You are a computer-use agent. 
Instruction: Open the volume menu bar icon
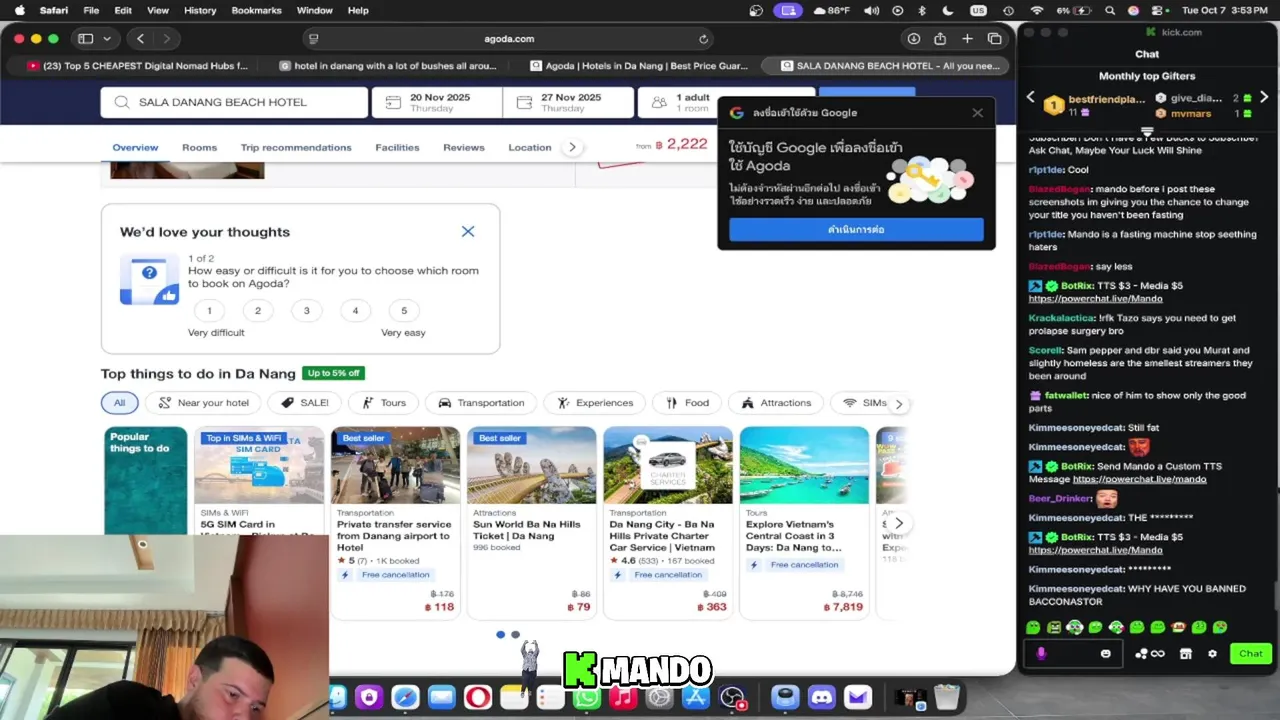[x=872, y=10]
